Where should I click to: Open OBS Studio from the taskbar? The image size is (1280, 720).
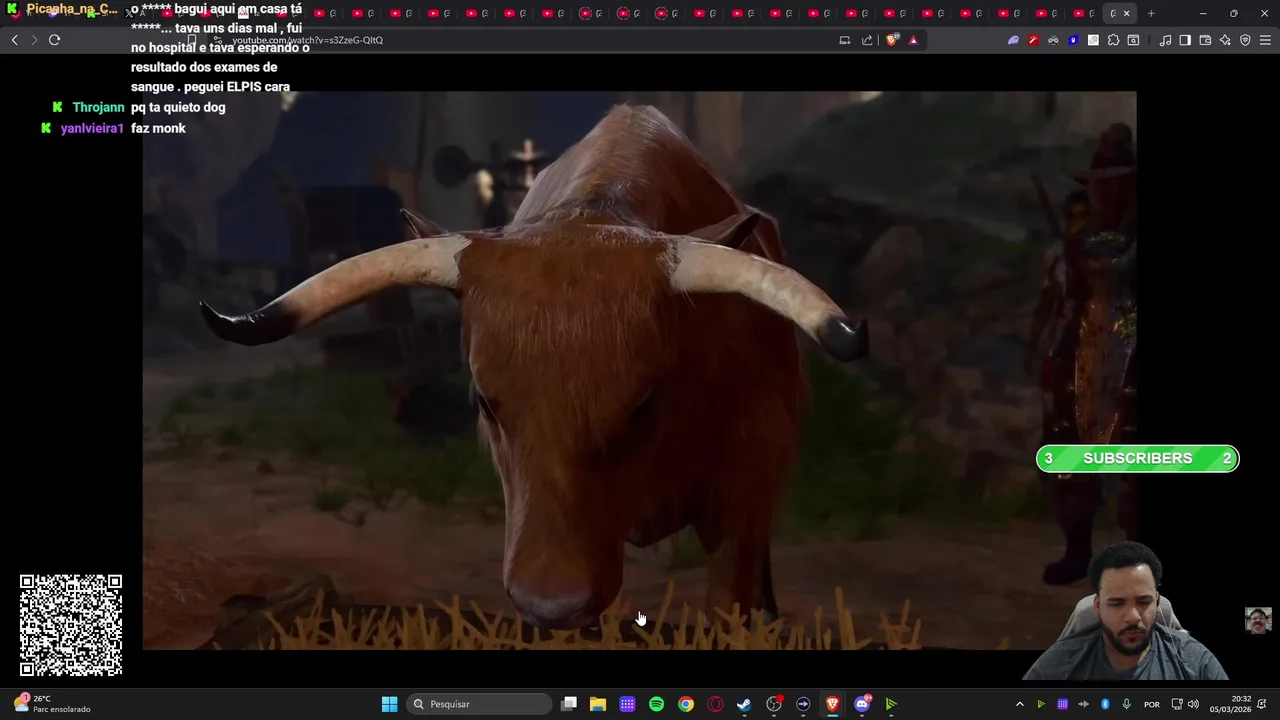click(x=773, y=704)
